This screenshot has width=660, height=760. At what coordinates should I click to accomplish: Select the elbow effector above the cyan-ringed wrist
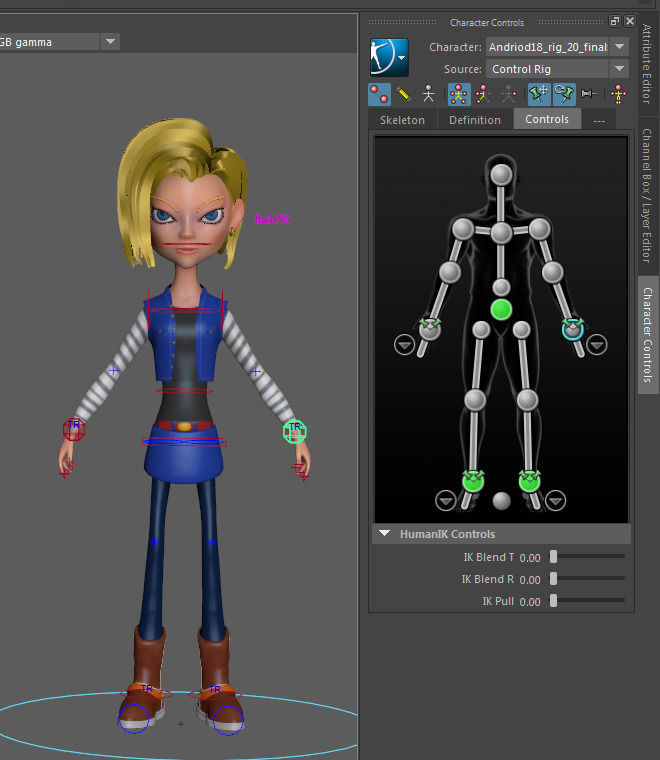(552, 272)
